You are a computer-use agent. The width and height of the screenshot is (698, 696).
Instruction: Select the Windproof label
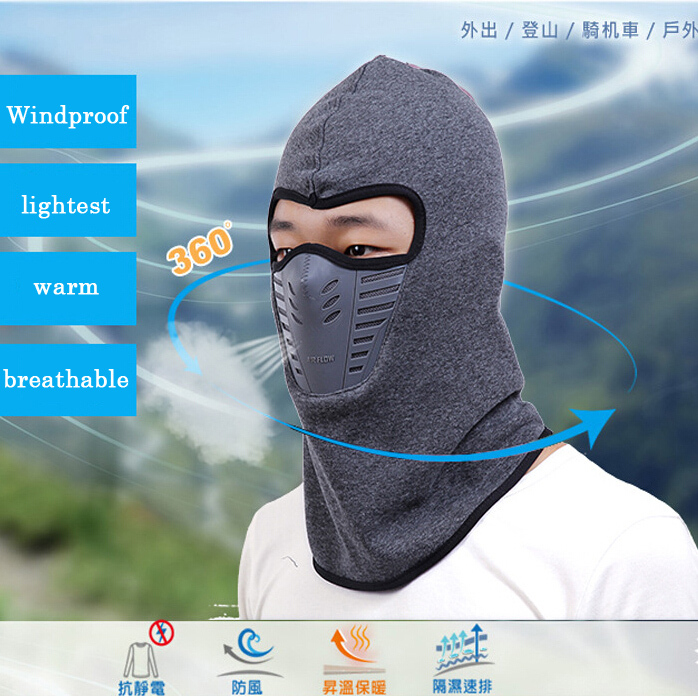click(x=68, y=115)
